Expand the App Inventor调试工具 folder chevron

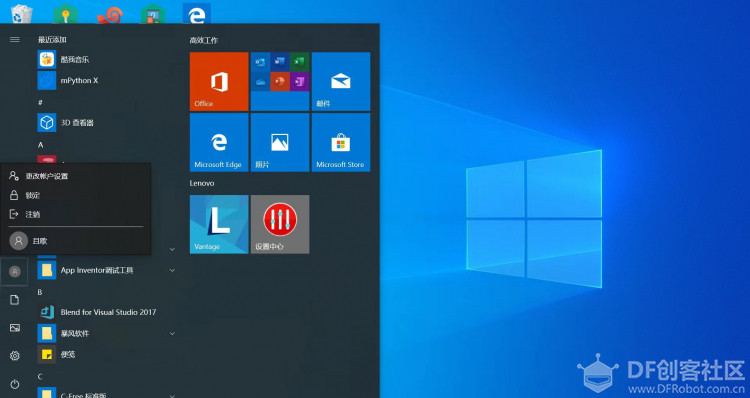(172, 270)
